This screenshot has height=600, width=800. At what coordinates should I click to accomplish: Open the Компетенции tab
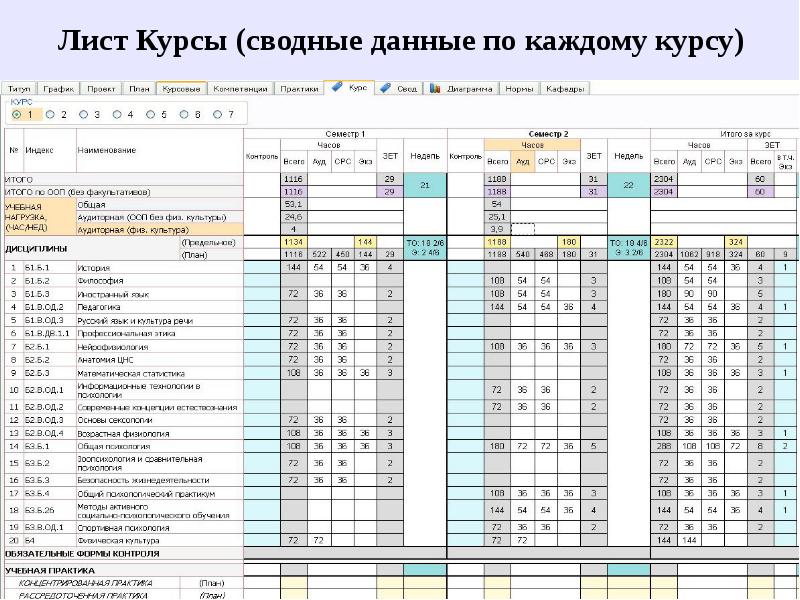click(x=239, y=89)
